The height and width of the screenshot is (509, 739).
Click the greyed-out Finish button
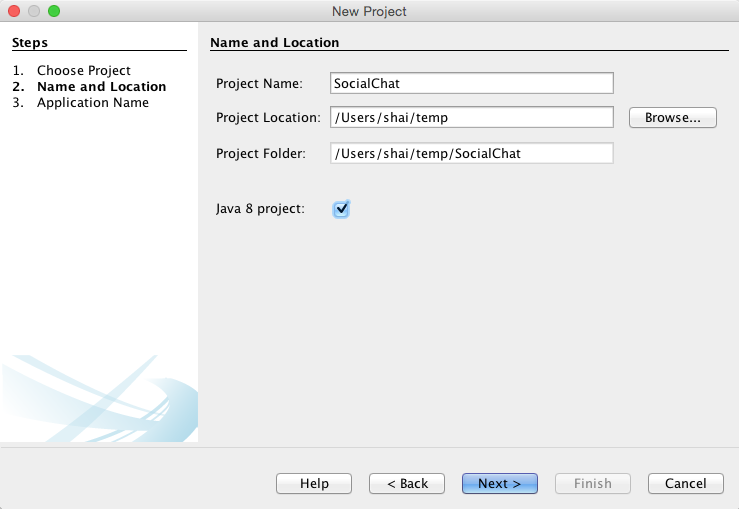tap(592, 483)
